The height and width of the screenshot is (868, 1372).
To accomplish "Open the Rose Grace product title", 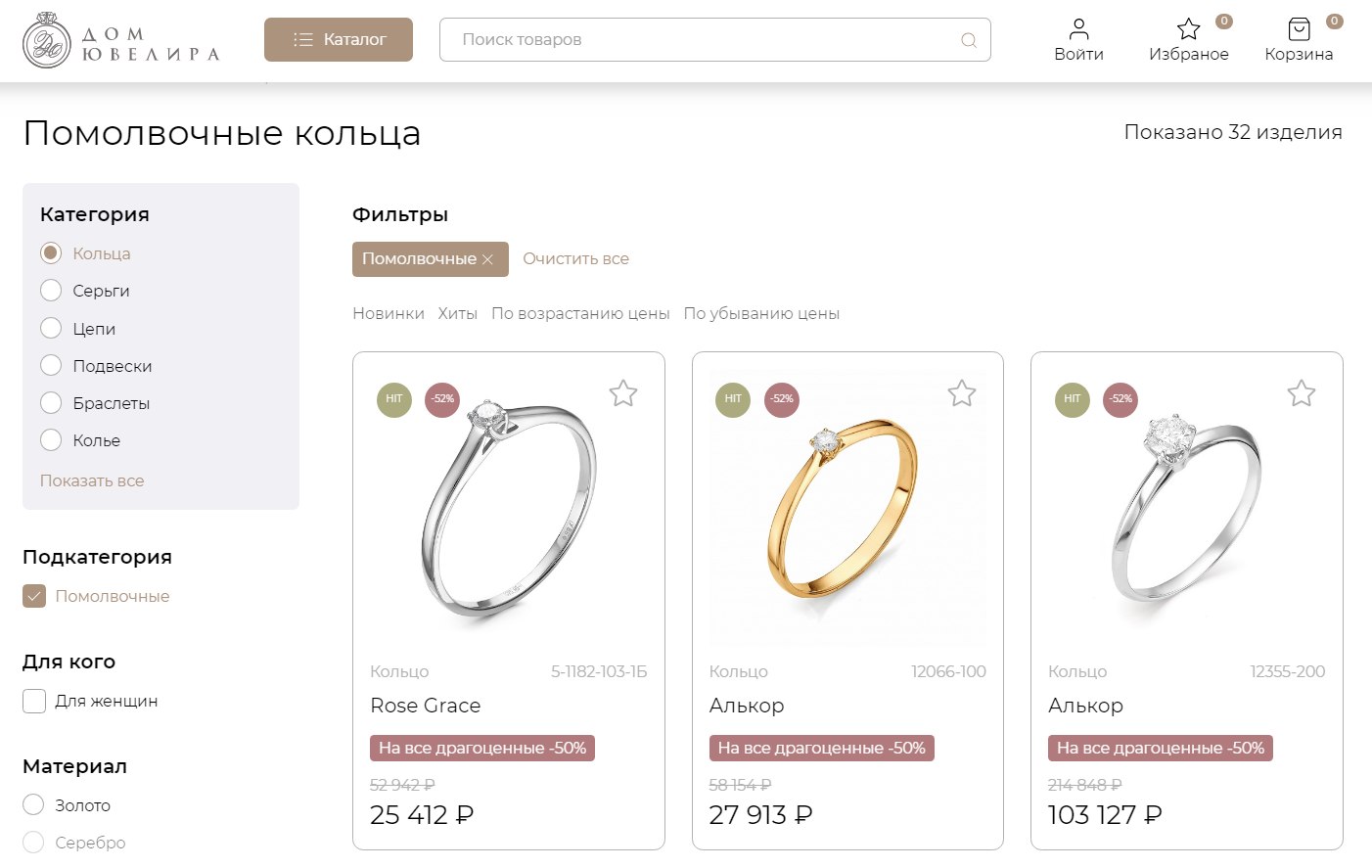I will click(425, 706).
